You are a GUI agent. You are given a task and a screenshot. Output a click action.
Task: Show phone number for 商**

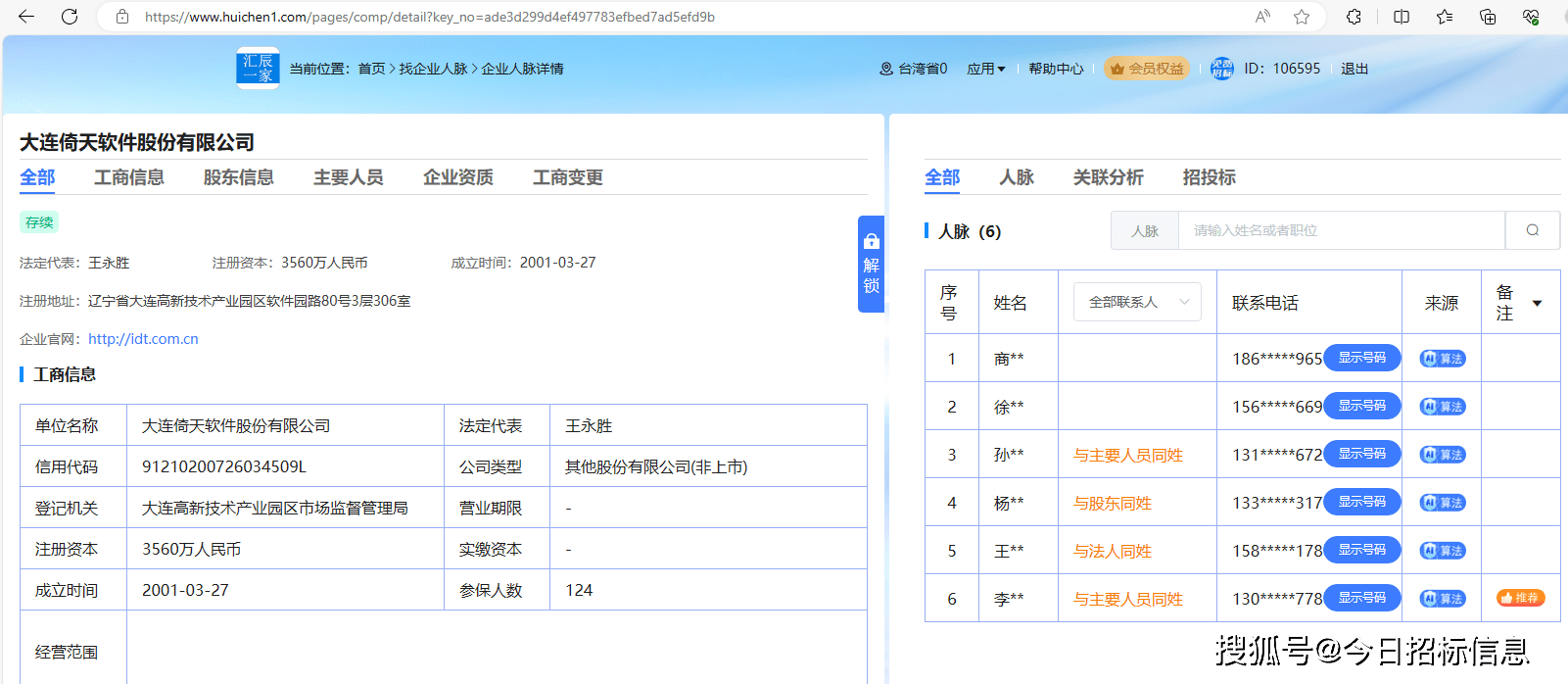click(1362, 358)
